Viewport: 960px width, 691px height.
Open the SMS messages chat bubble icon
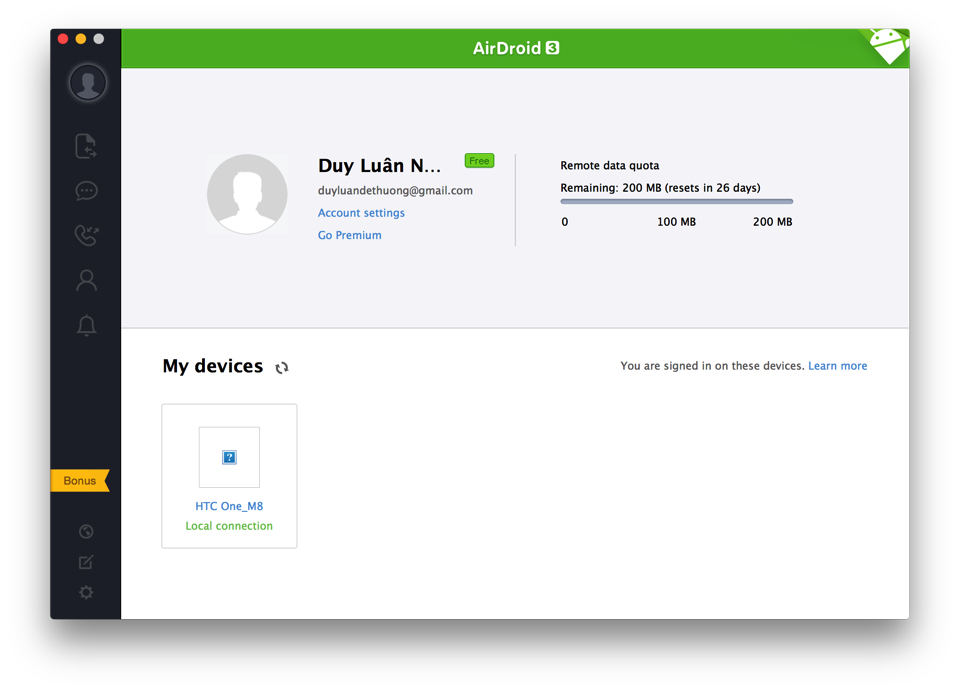coord(86,191)
